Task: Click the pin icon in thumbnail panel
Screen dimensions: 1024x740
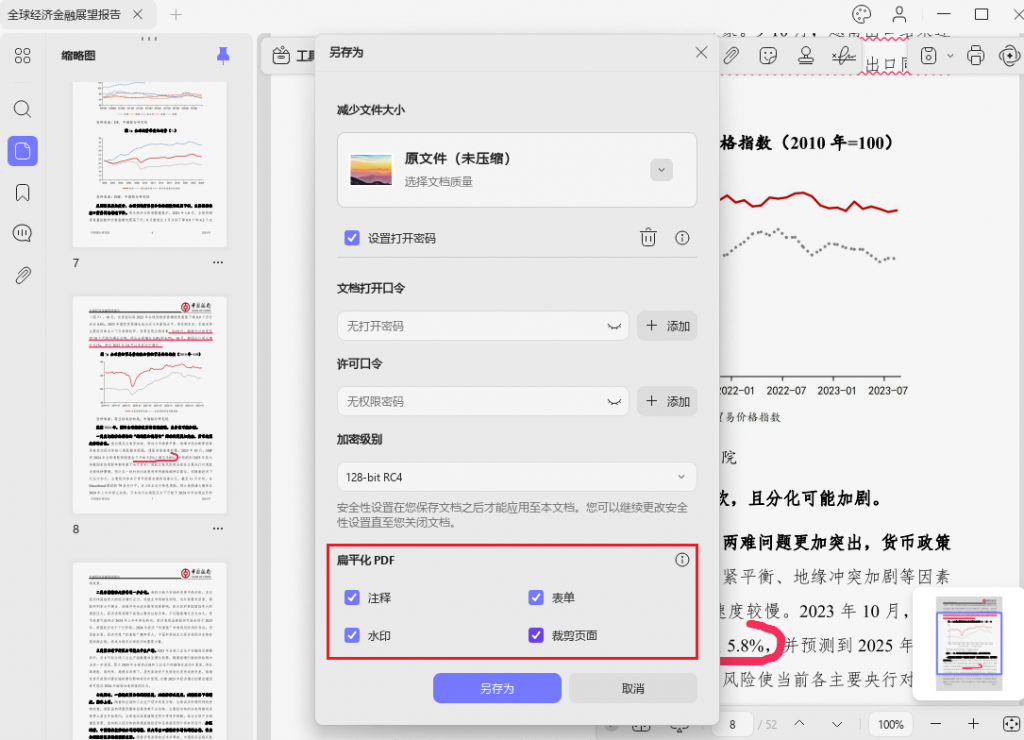Action: [223, 56]
